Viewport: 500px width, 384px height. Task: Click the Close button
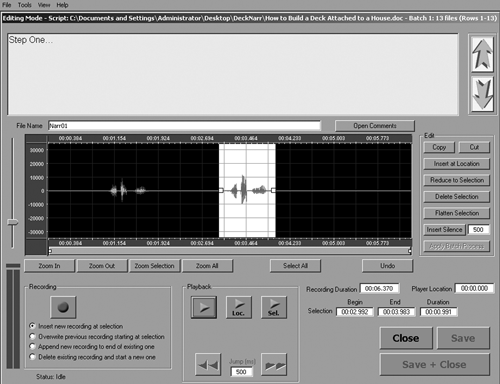[x=406, y=338]
